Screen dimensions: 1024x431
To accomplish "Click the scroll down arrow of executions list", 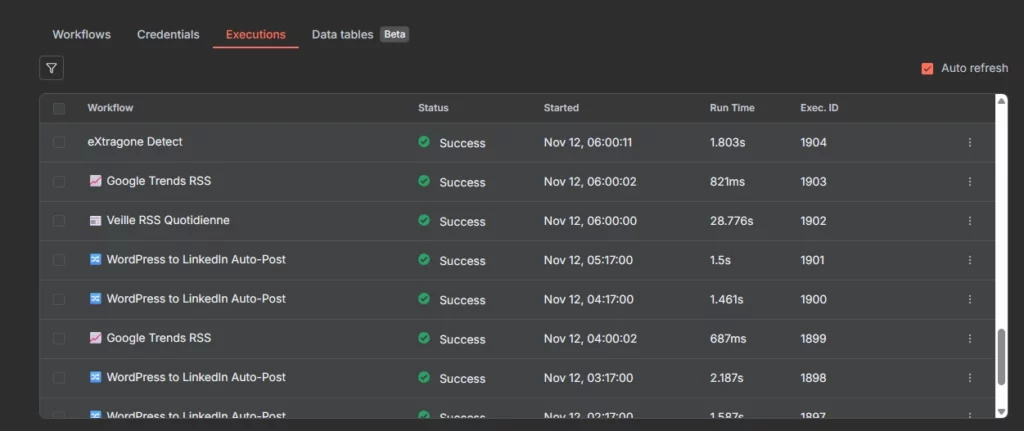I will click(x=1002, y=411).
